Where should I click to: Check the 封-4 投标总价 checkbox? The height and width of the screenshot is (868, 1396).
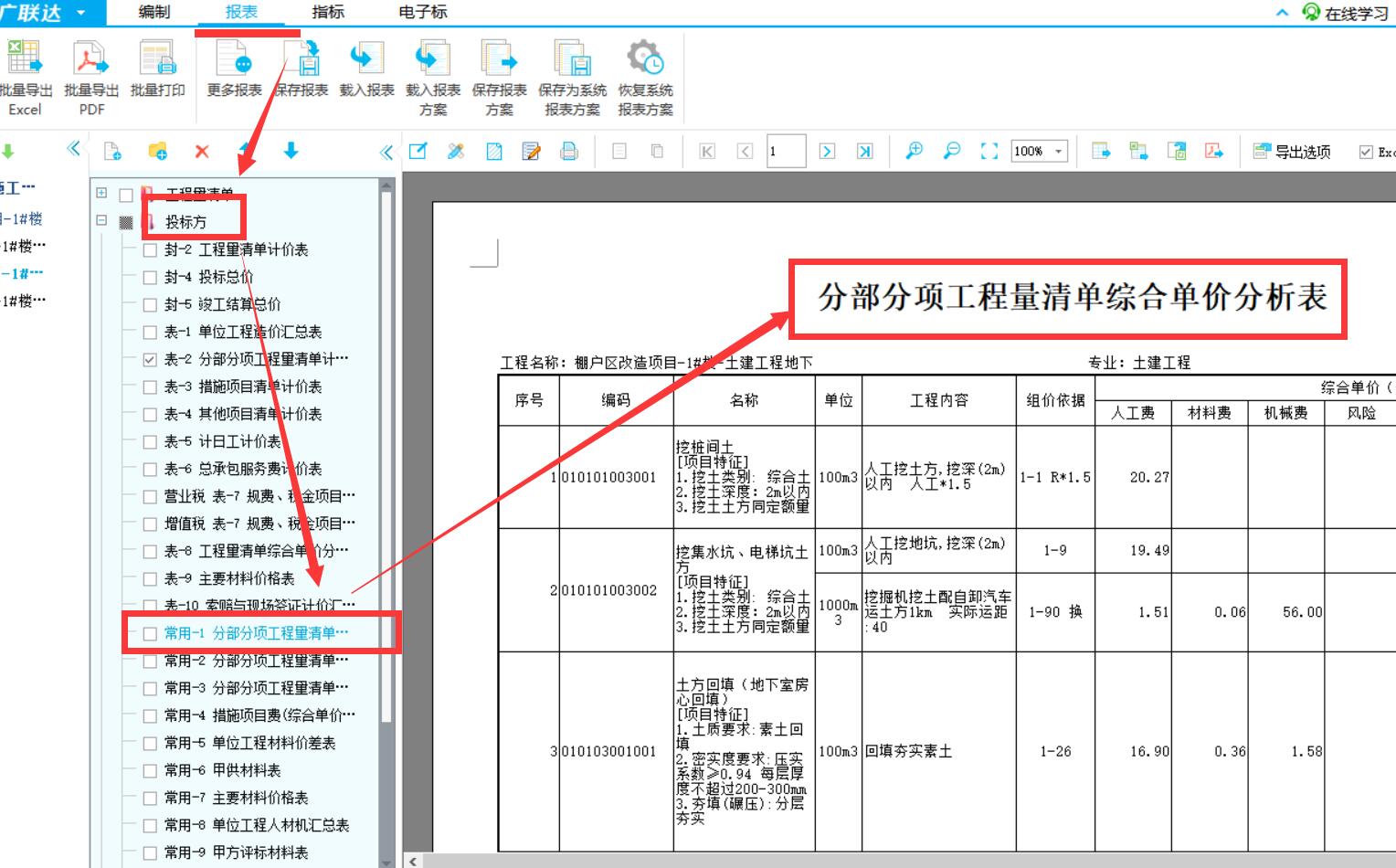click(150, 277)
